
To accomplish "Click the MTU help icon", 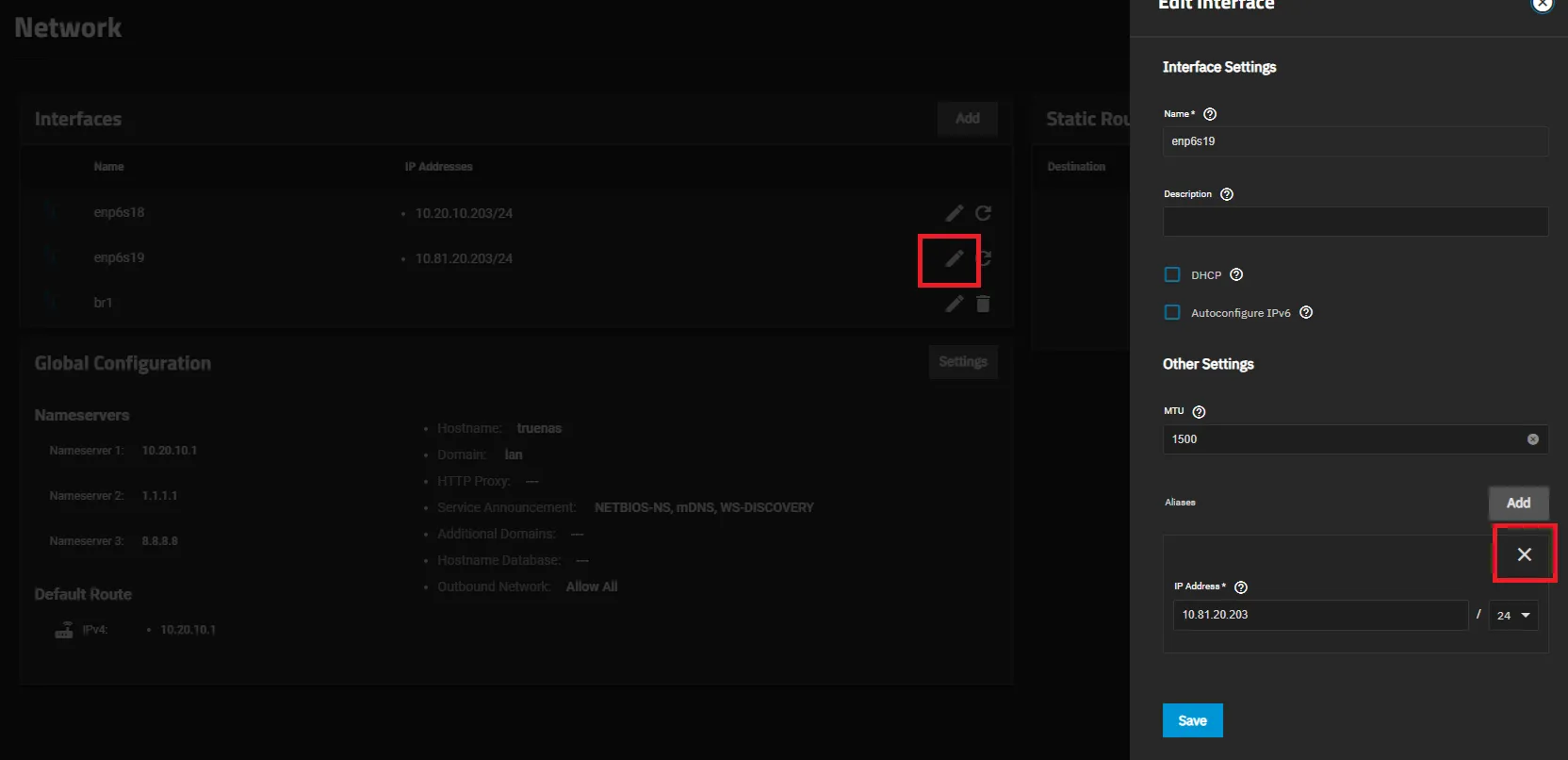I will click(1199, 412).
